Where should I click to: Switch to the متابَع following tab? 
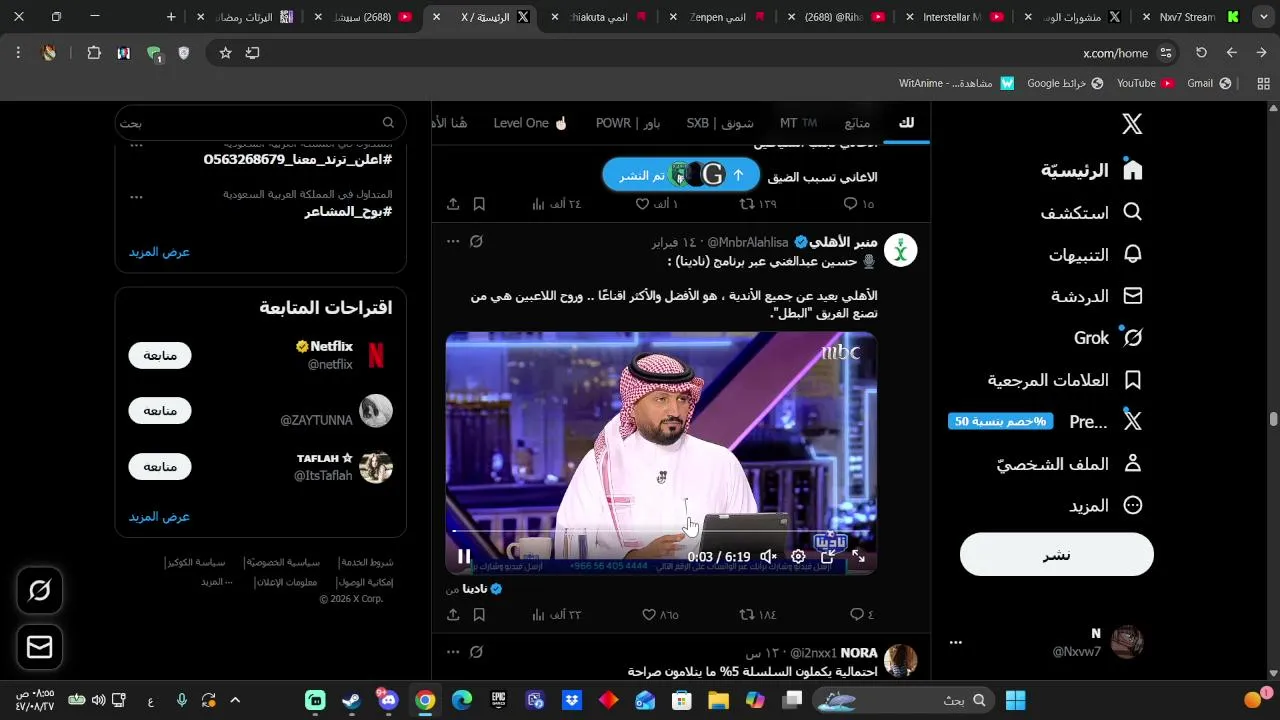pyautogui.click(x=857, y=123)
